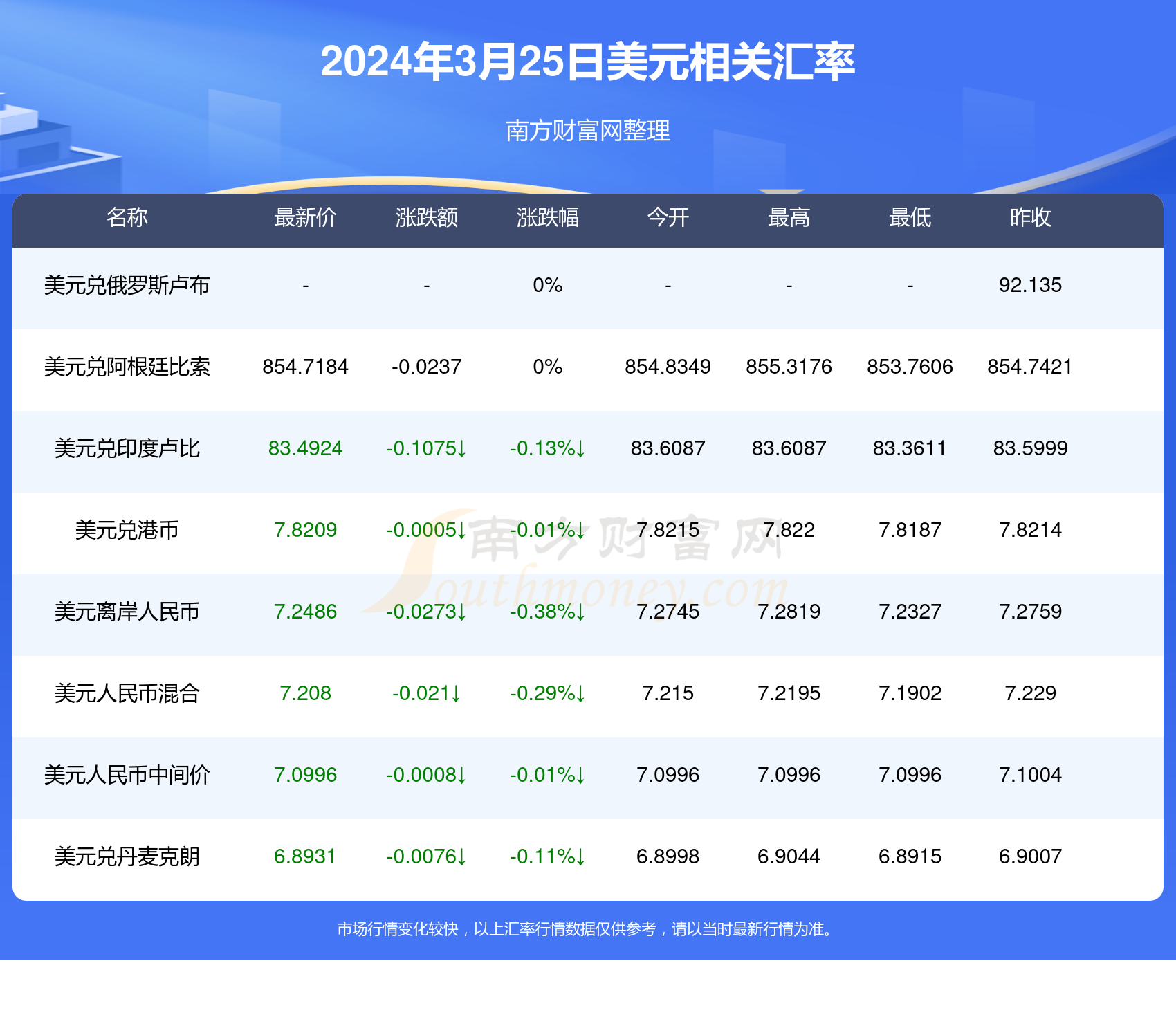This screenshot has height=1017, width=1176.
Task: Click the 最低 column header
Action: [910, 218]
